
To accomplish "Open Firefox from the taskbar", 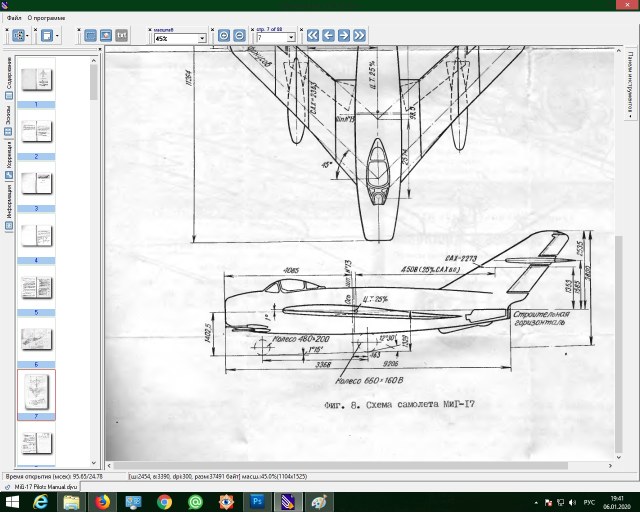I will pos(102,501).
